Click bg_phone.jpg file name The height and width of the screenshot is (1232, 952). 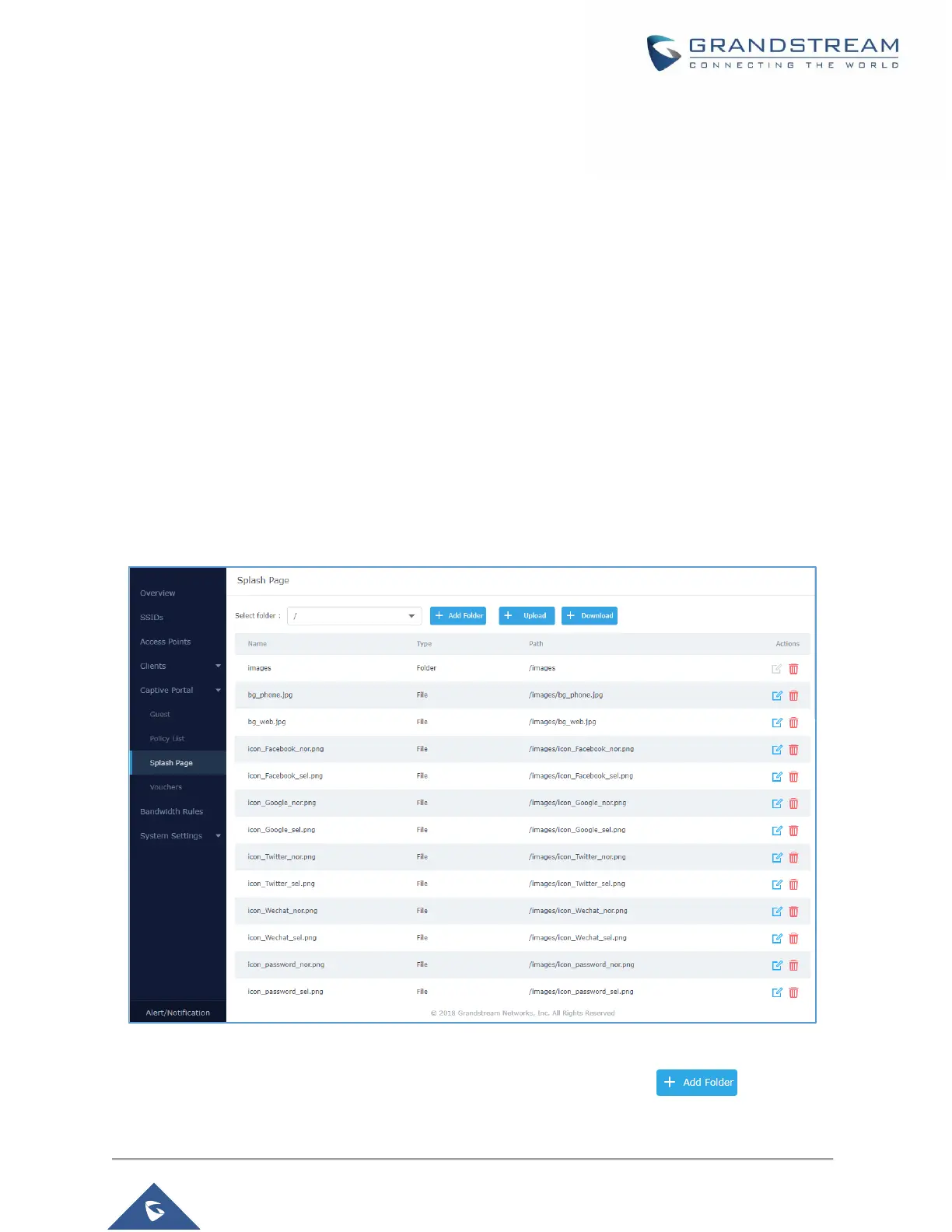tap(270, 695)
